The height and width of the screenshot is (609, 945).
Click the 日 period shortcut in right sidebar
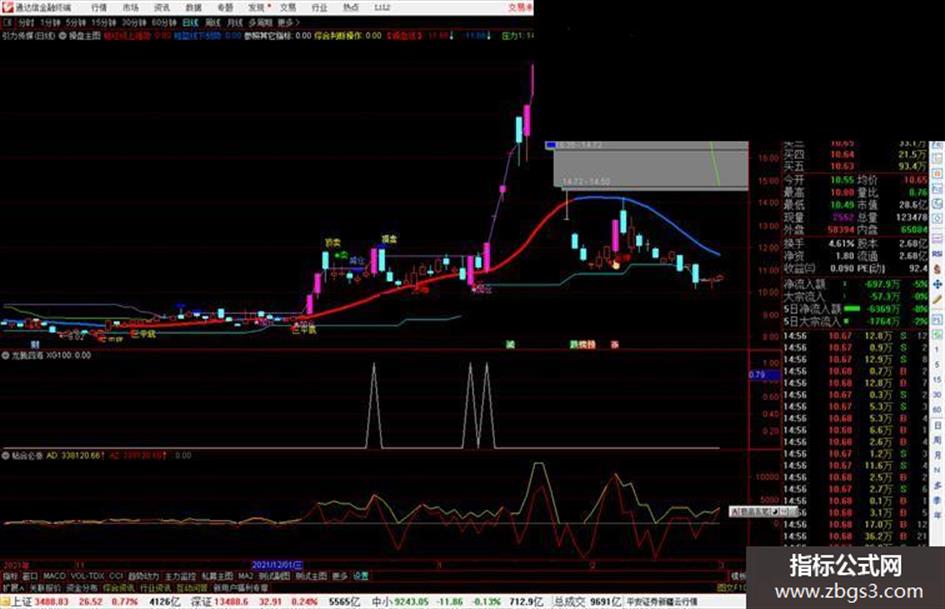(x=937, y=425)
